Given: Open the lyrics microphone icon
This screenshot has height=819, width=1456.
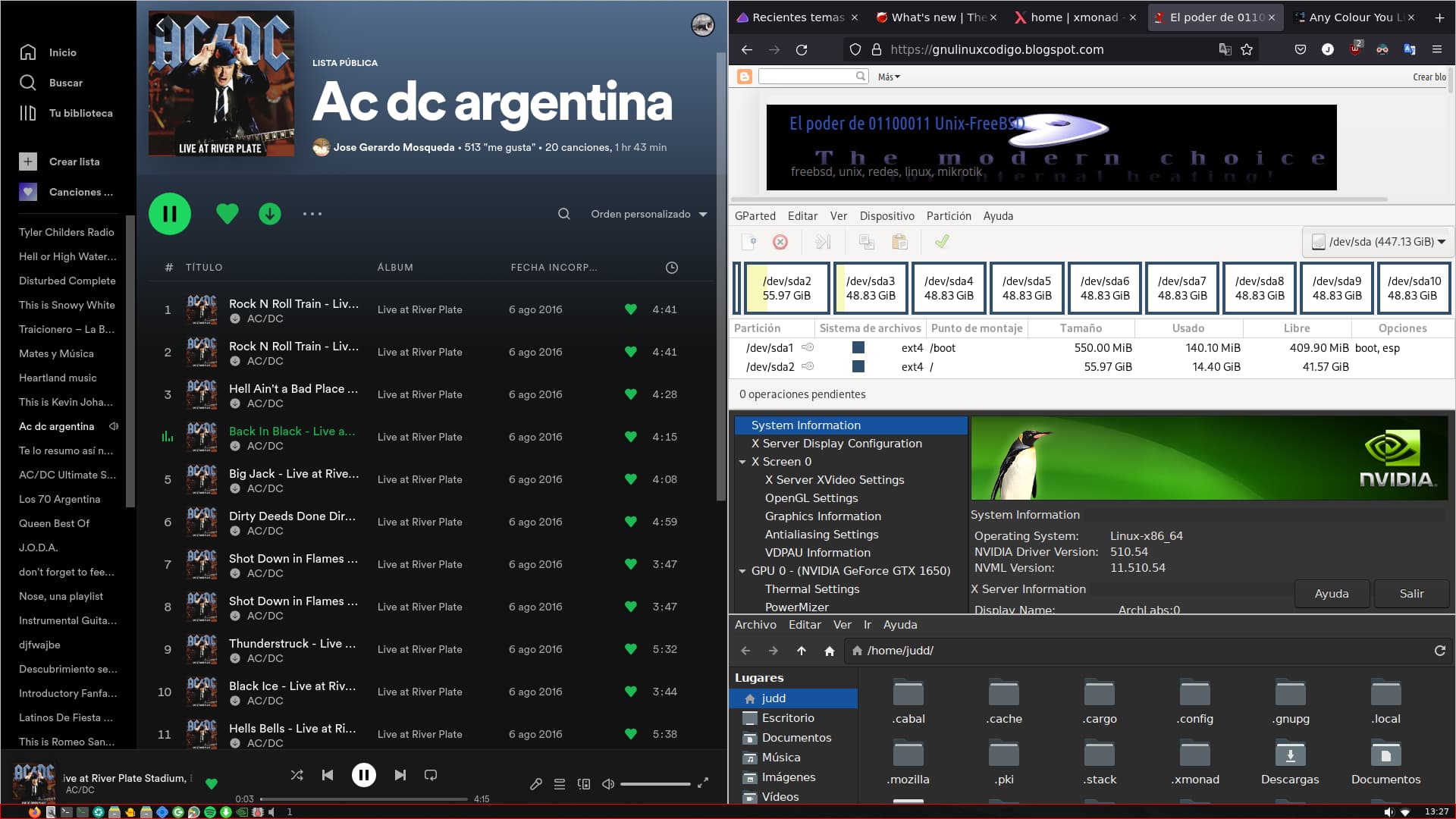Looking at the screenshot, I should (x=536, y=784).
